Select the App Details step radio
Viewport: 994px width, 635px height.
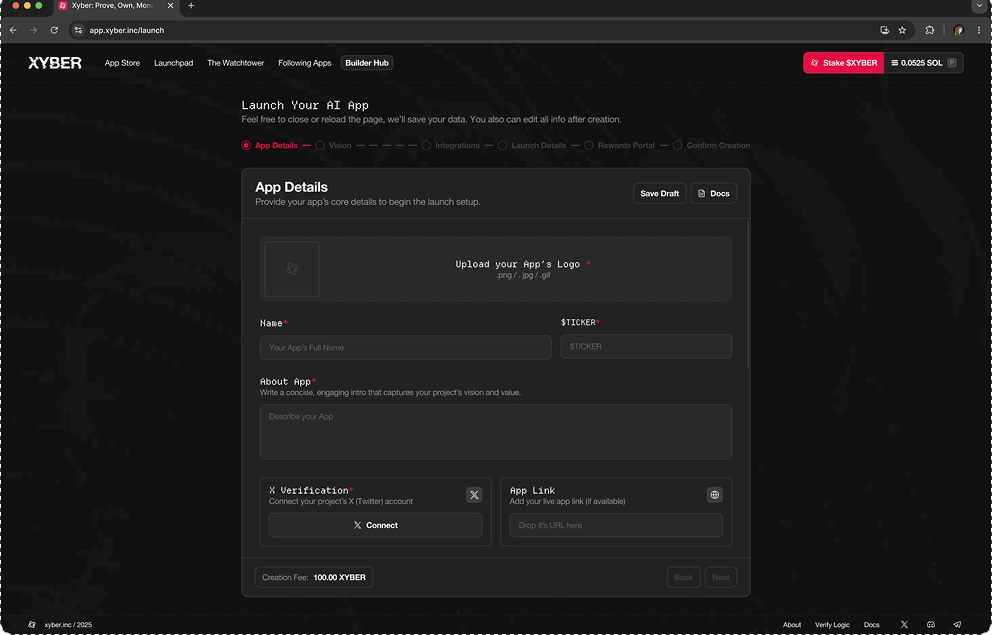click(x=246, y=145)
